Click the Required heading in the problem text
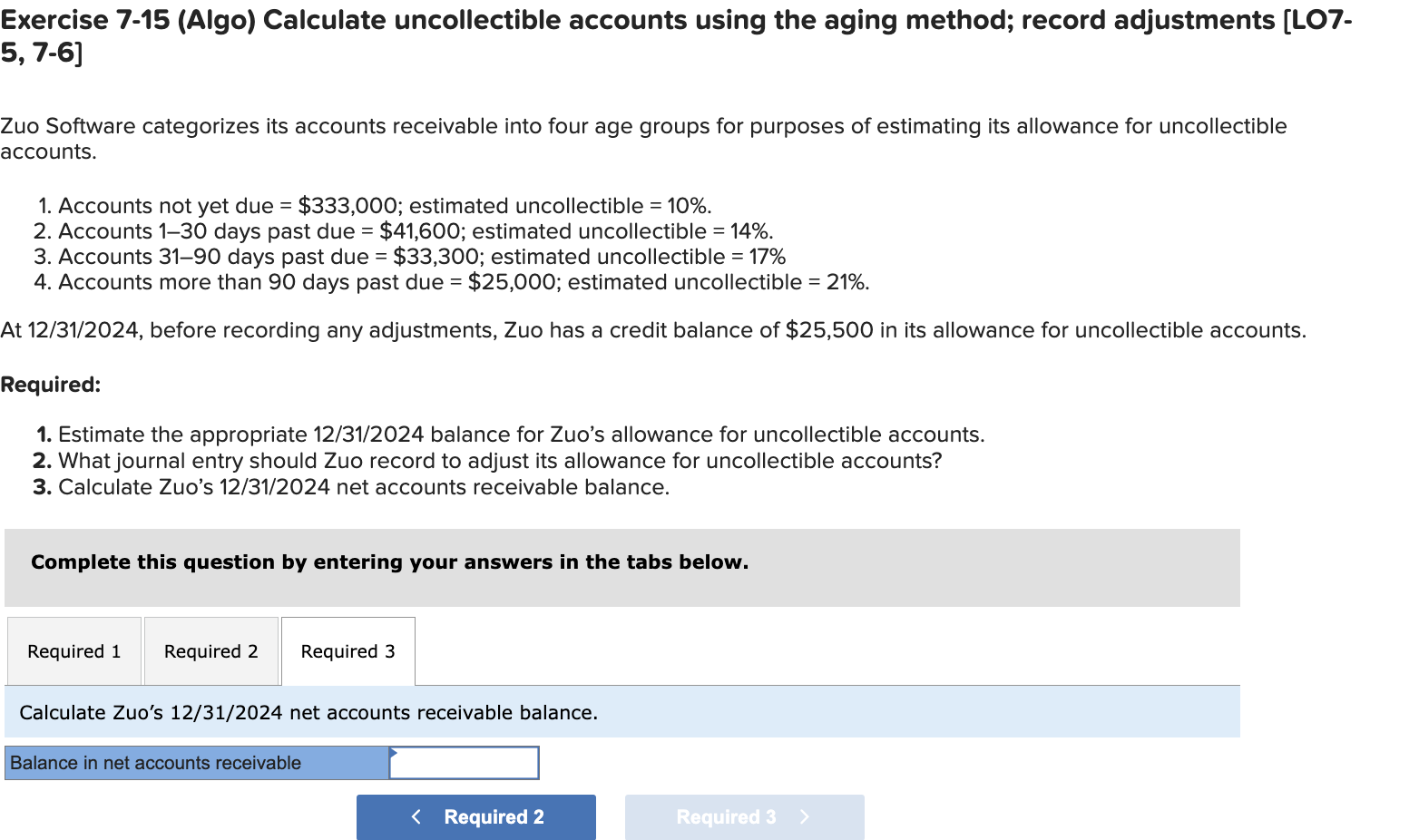The image size is (1419, 840). coord(51,384)
